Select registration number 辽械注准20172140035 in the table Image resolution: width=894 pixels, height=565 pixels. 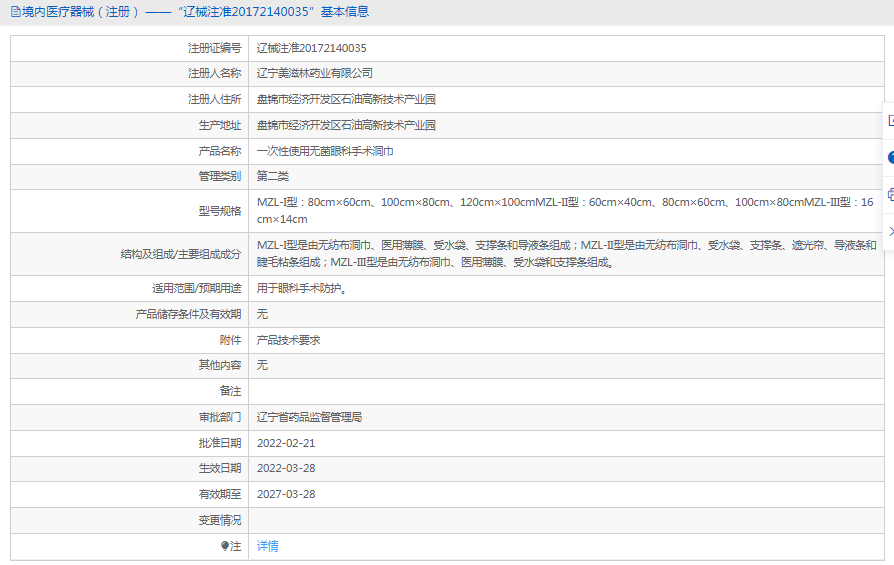click(x=311, y=48)
